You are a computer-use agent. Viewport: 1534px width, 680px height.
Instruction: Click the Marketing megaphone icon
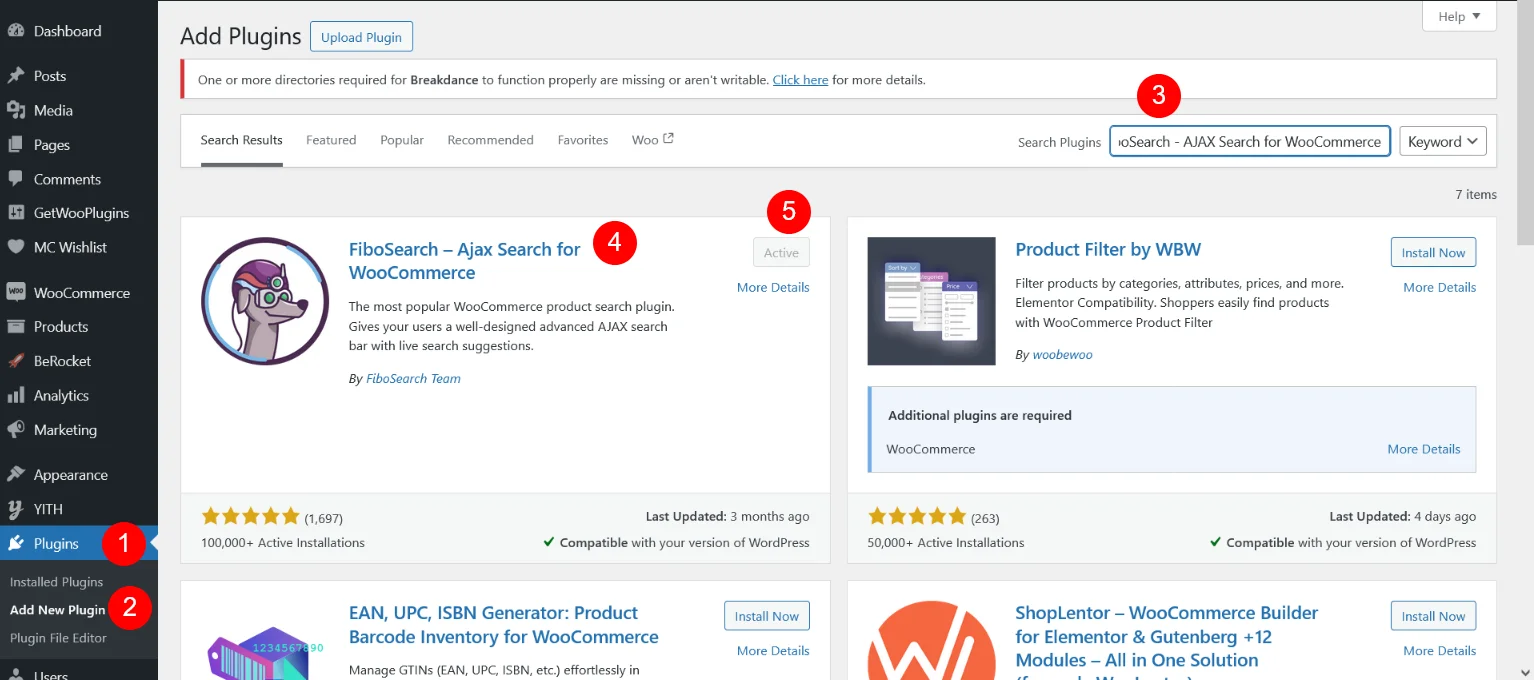pyautogui.click(x=16, y=430)
